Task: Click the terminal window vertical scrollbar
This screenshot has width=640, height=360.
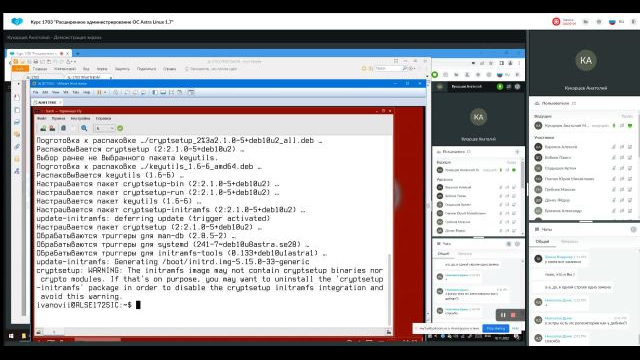Action: pos(389,290)
